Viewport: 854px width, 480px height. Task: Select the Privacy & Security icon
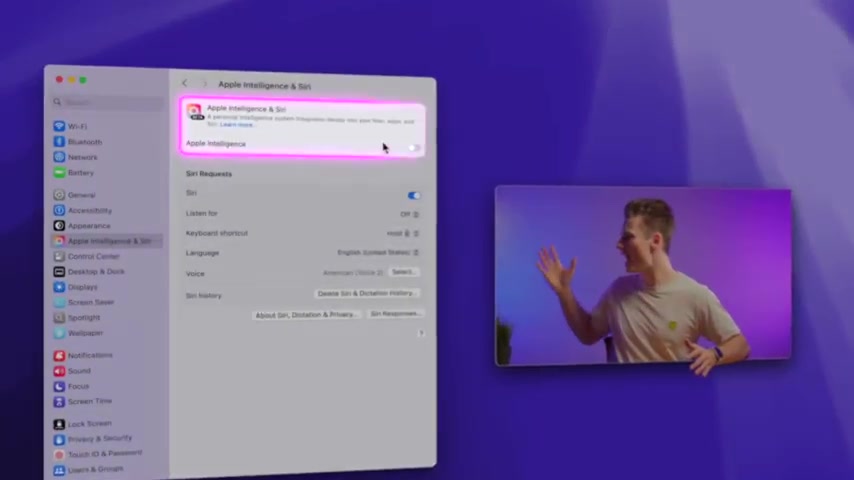point(59,439)
